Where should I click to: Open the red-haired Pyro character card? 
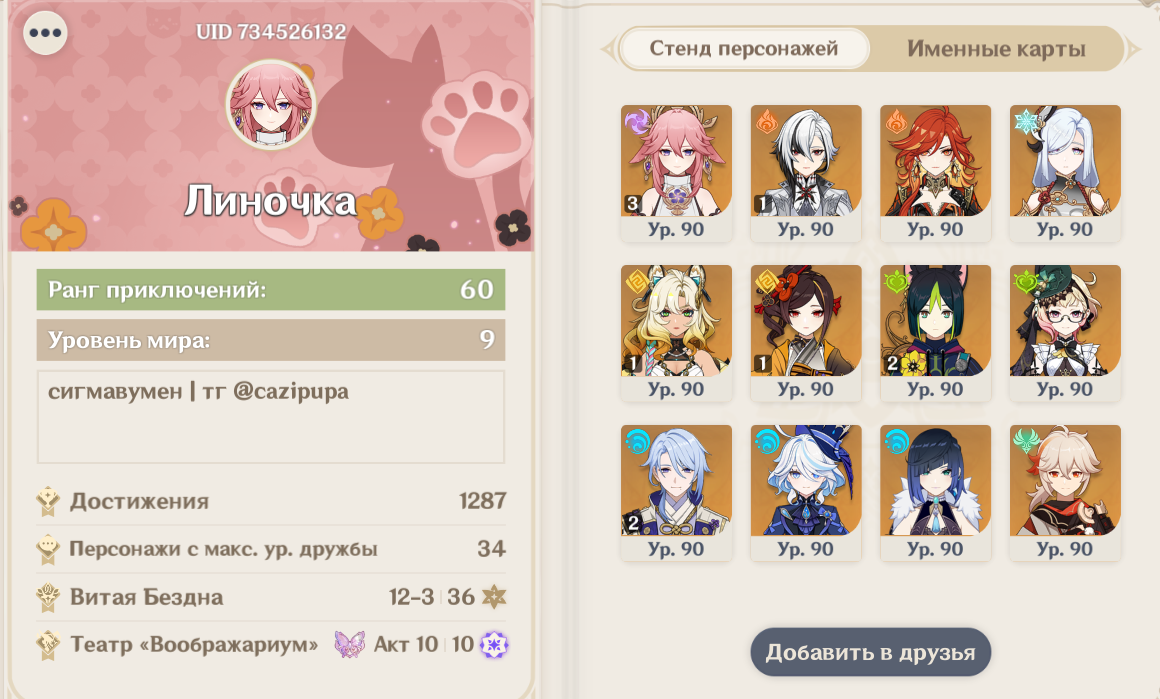pos(935,173)
